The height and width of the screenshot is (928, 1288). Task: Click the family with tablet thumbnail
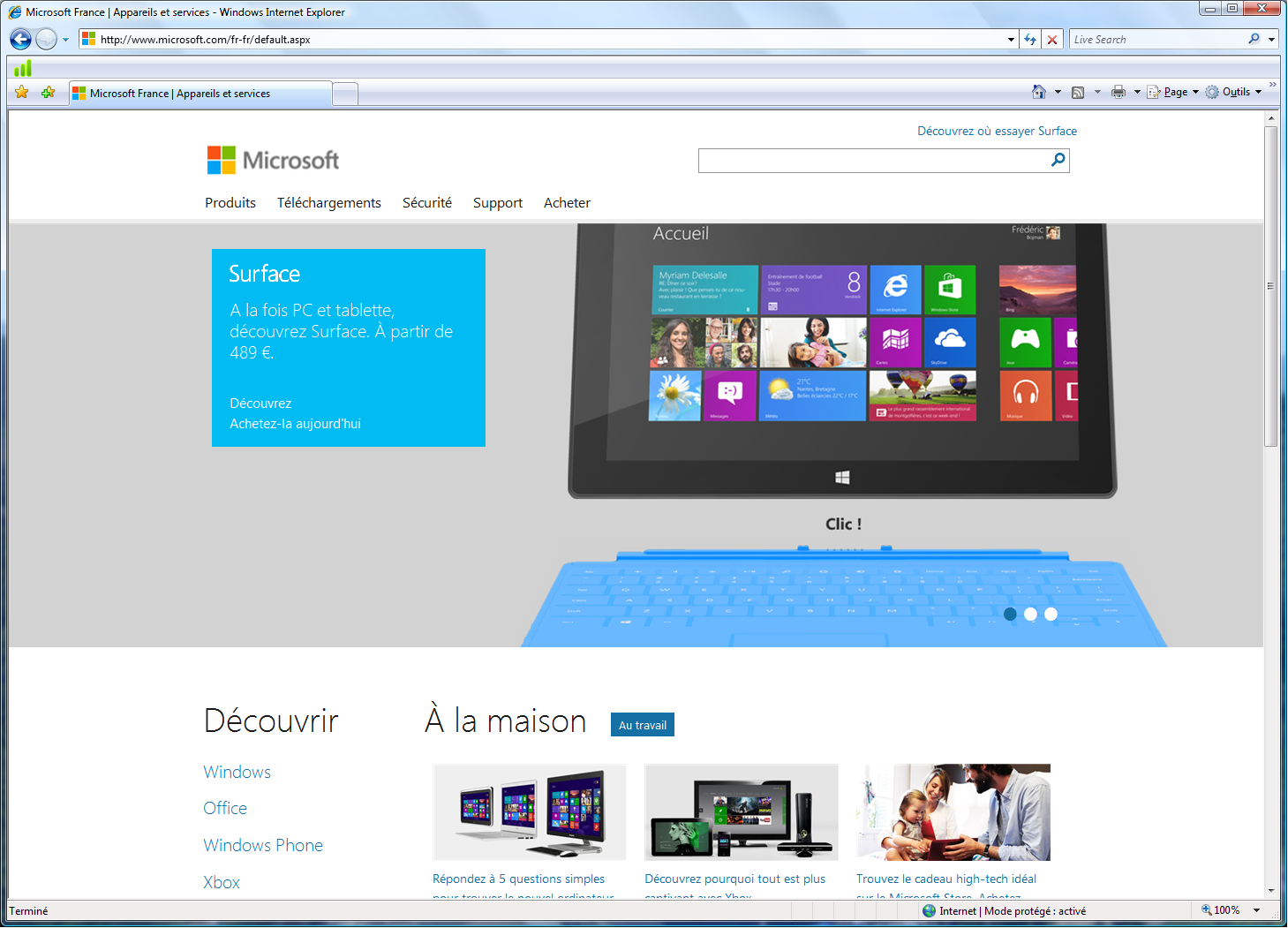(x=953, y=812)
